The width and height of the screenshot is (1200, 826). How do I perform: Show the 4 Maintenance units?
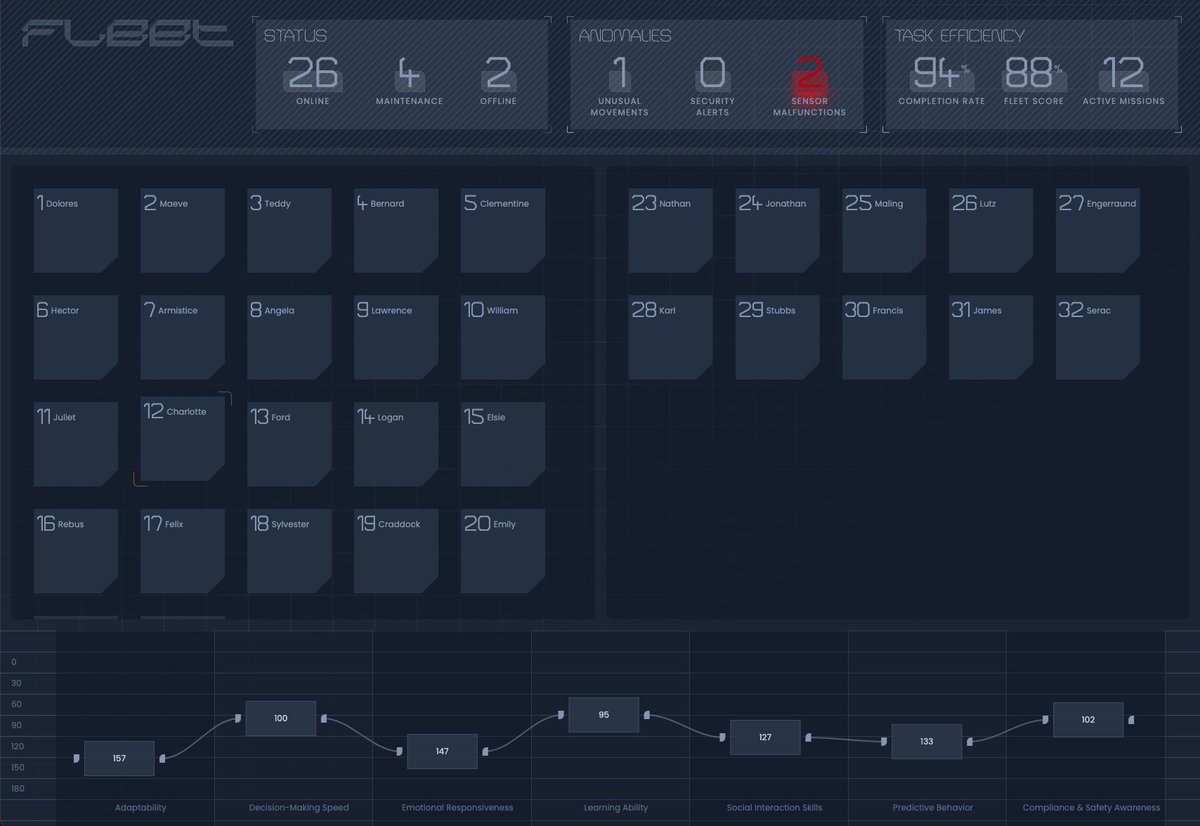click(409, 80)
